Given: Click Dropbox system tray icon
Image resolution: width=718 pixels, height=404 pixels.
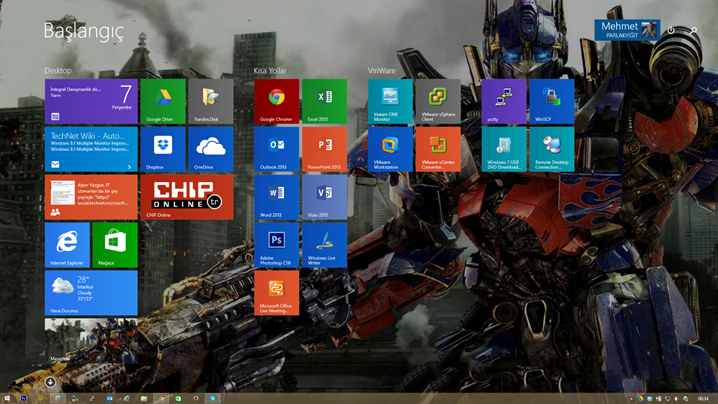Looking at the screenshot, I should tap(650, 399).
